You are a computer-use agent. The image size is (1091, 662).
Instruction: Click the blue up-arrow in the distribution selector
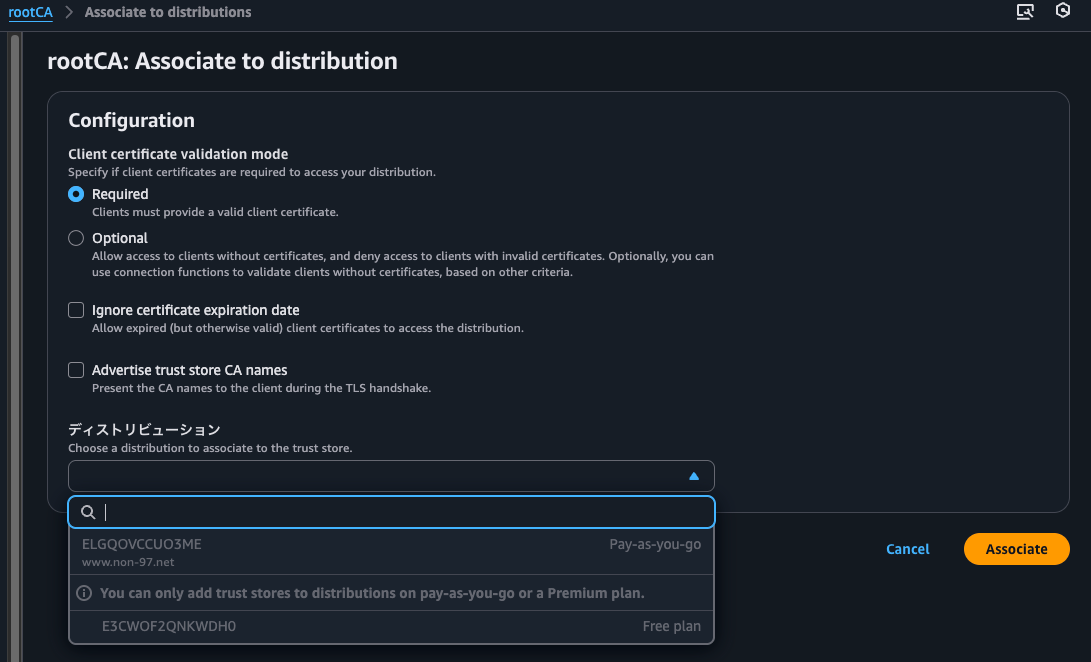693,476
